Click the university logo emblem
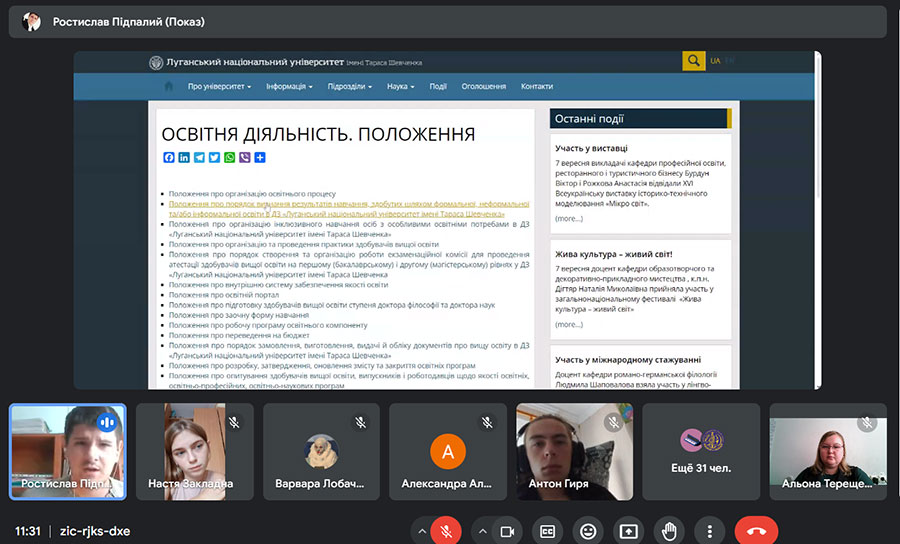Screen dimensions: 900x544 pyautogui.click(x=156, y=63)
